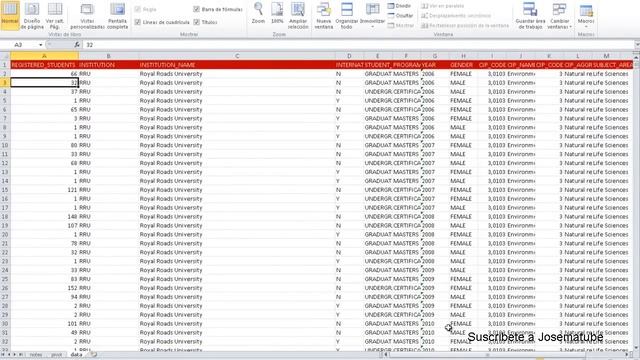Toggle the Títulos checkbox
This screenshot has width=640, height=360.
(196, 22)
